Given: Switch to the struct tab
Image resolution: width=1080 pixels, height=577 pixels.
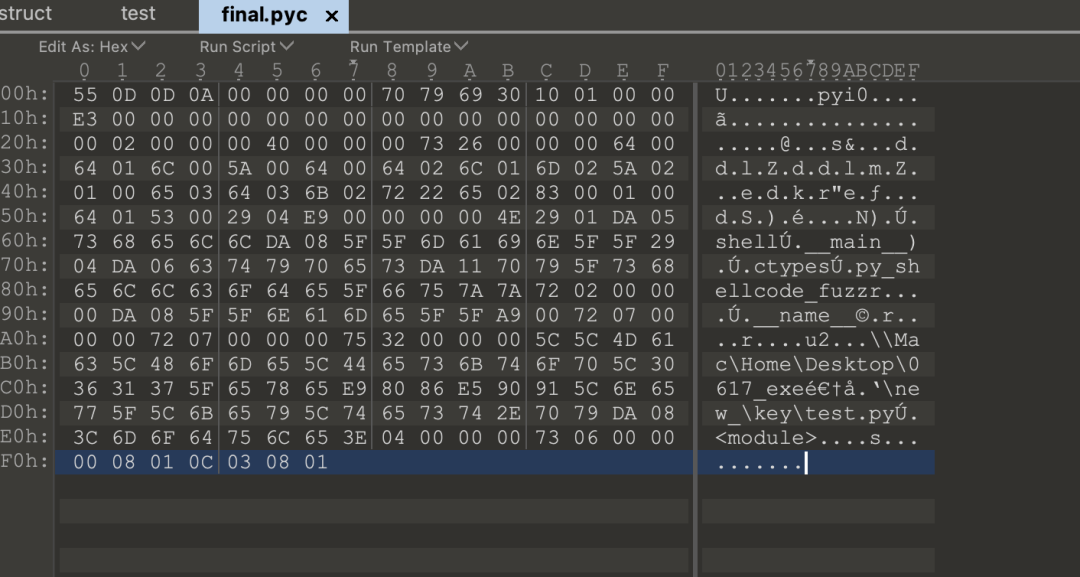Looking at the screenshot, I should coord(25,14).
